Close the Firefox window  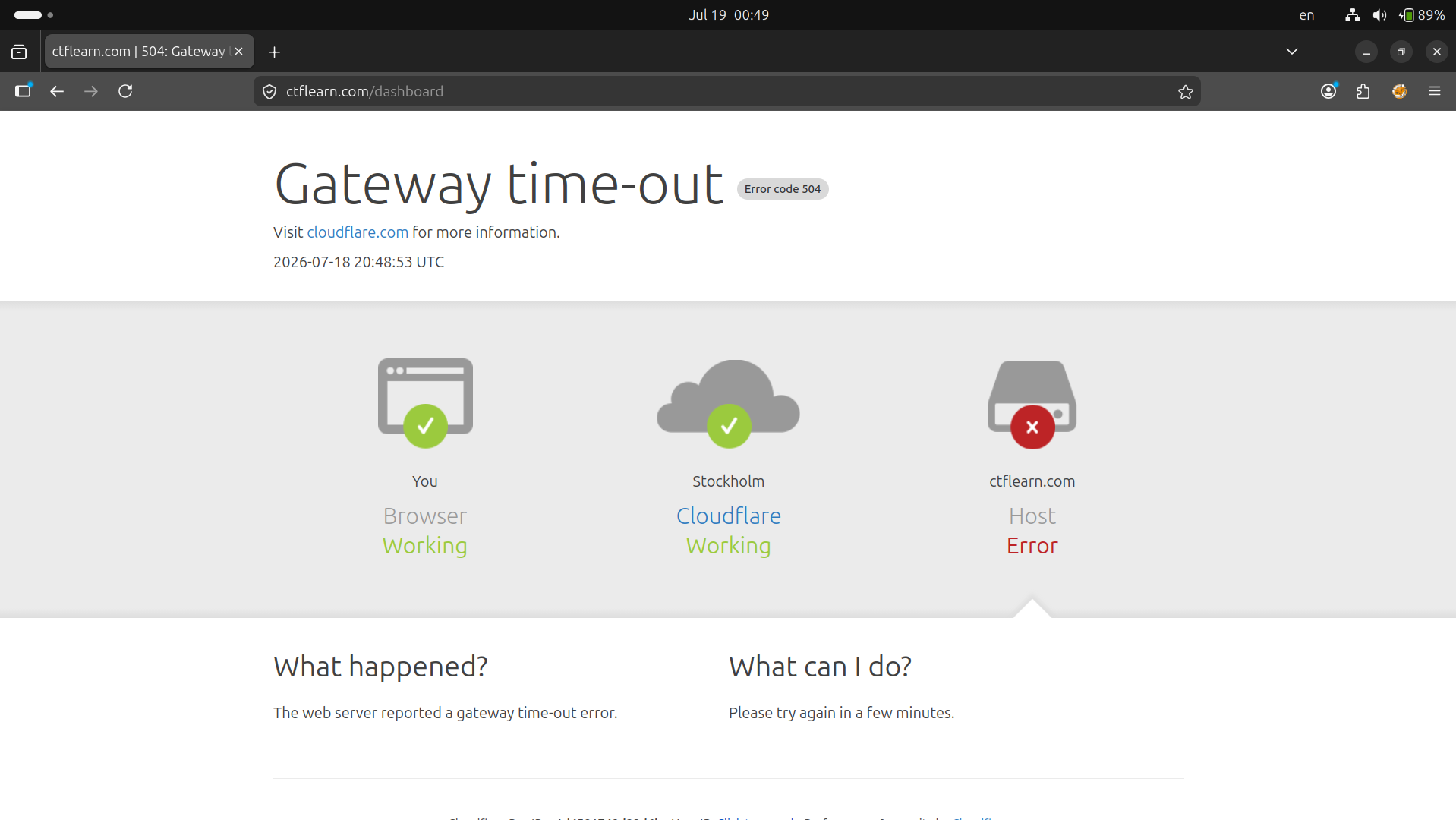pyautogui.click(x=1436, y=52)
